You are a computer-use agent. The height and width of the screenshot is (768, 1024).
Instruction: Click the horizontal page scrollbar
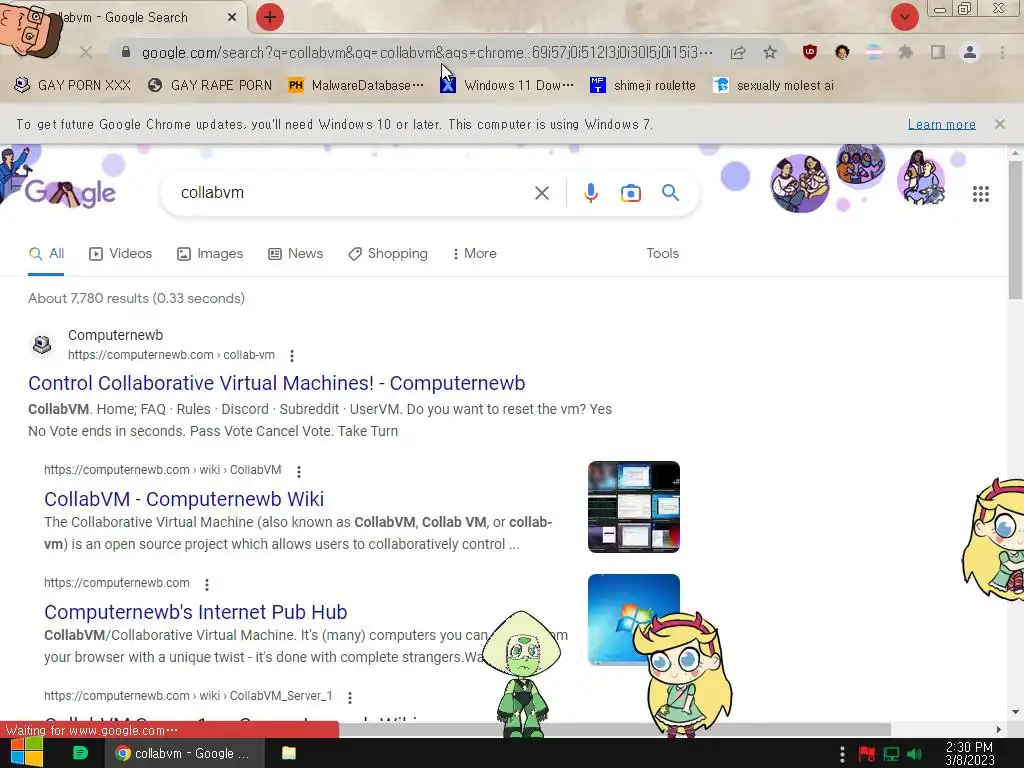tap(614, 729)
